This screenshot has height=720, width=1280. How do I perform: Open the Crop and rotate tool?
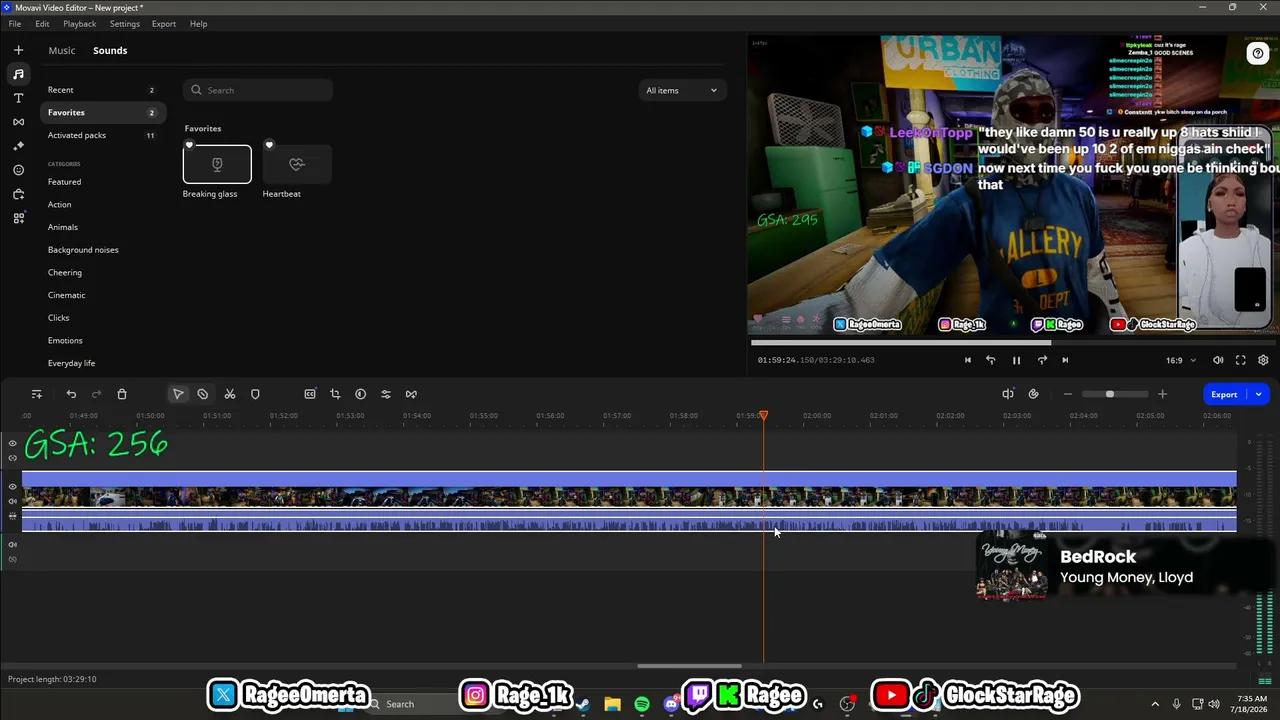tap(335, 394)
